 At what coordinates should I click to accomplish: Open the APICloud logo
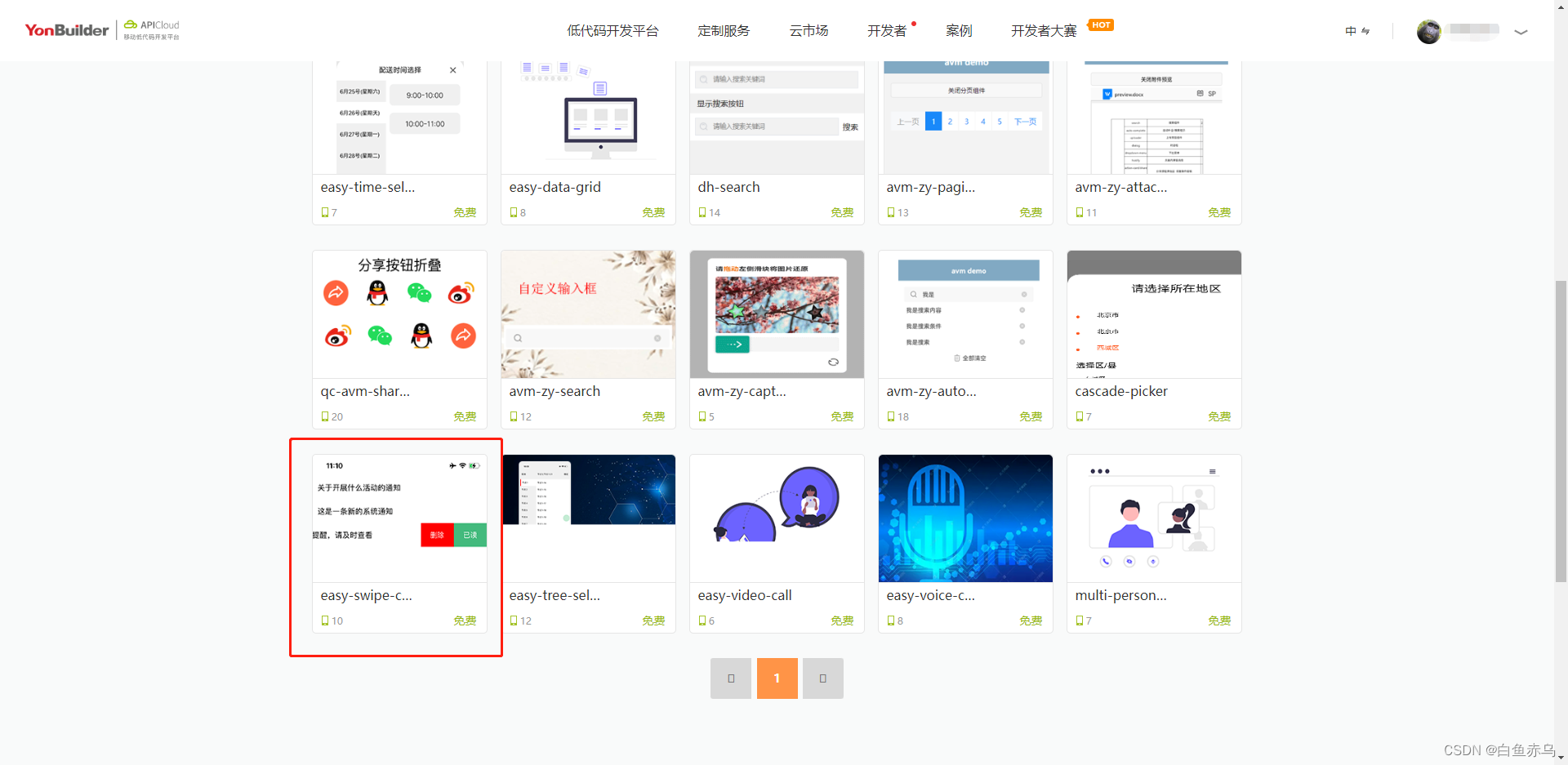click(x=151, y=30)
